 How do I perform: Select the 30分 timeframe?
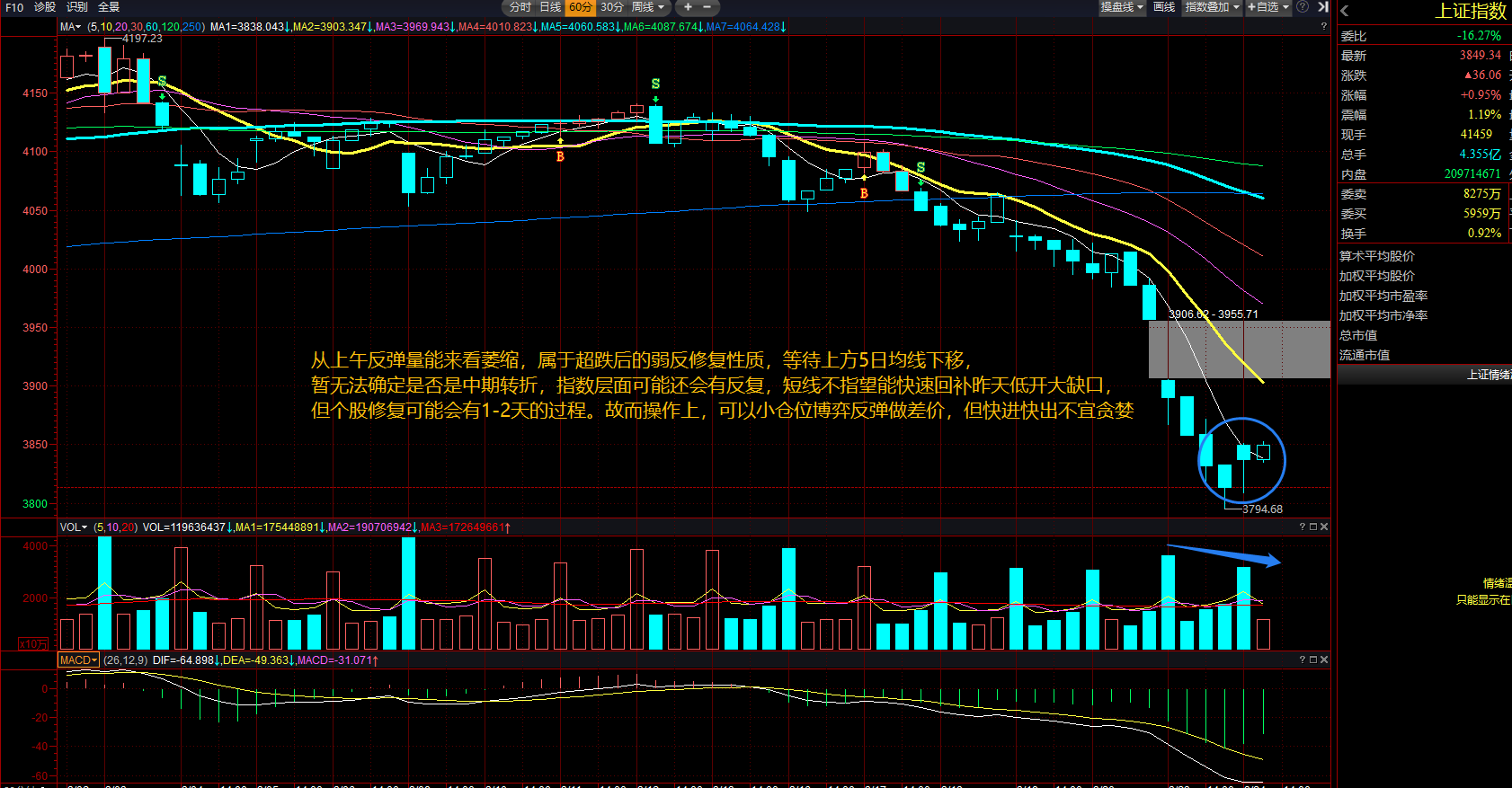(611, 7)
